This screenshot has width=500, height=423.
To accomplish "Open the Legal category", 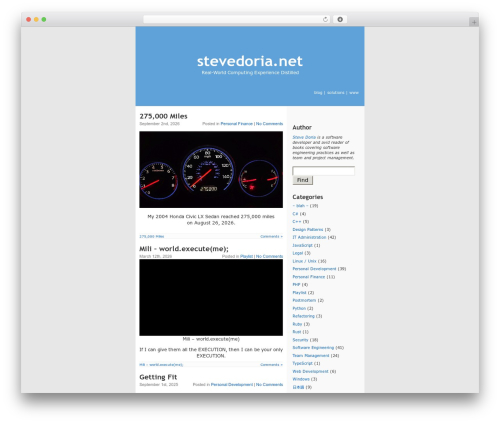I will pos(298,253).
